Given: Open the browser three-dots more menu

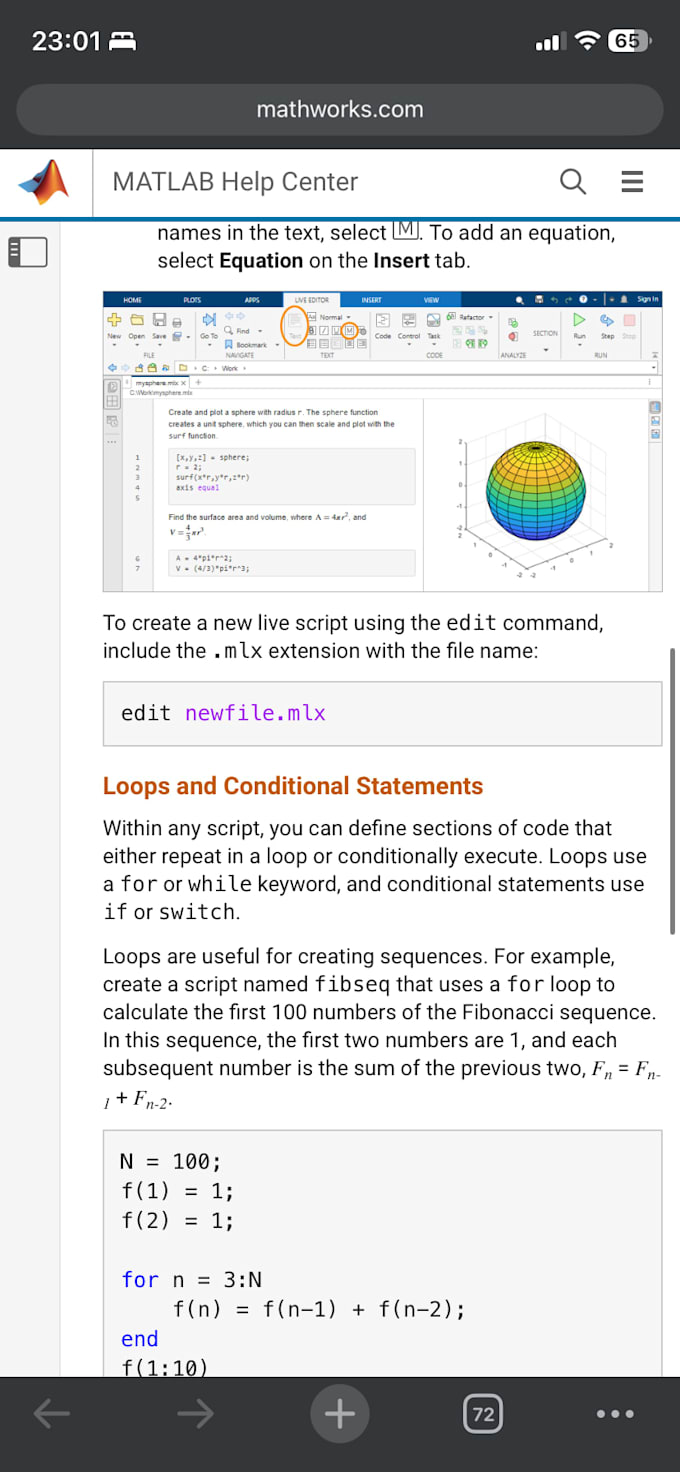Looking at the screenshot, I should point(614,1414).
